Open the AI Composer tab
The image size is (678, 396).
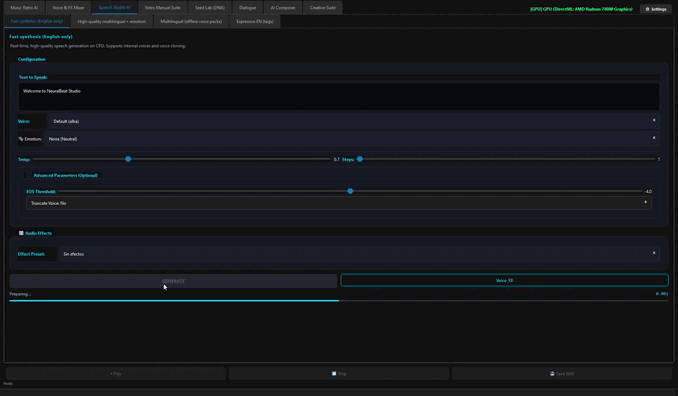click(x=283, y=8)
